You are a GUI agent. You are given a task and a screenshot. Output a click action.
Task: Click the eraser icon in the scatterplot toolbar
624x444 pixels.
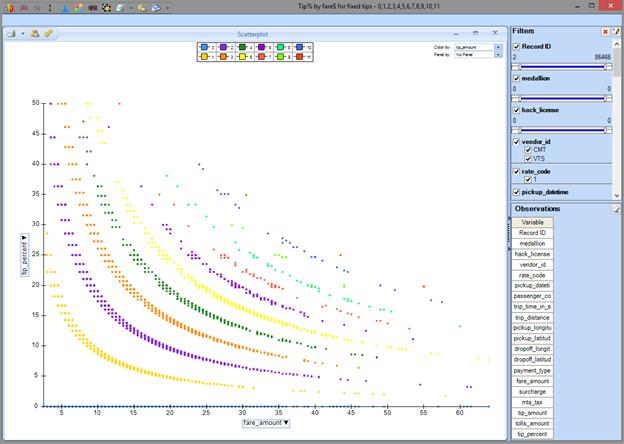pyautogui.click(x=48, y=33)
